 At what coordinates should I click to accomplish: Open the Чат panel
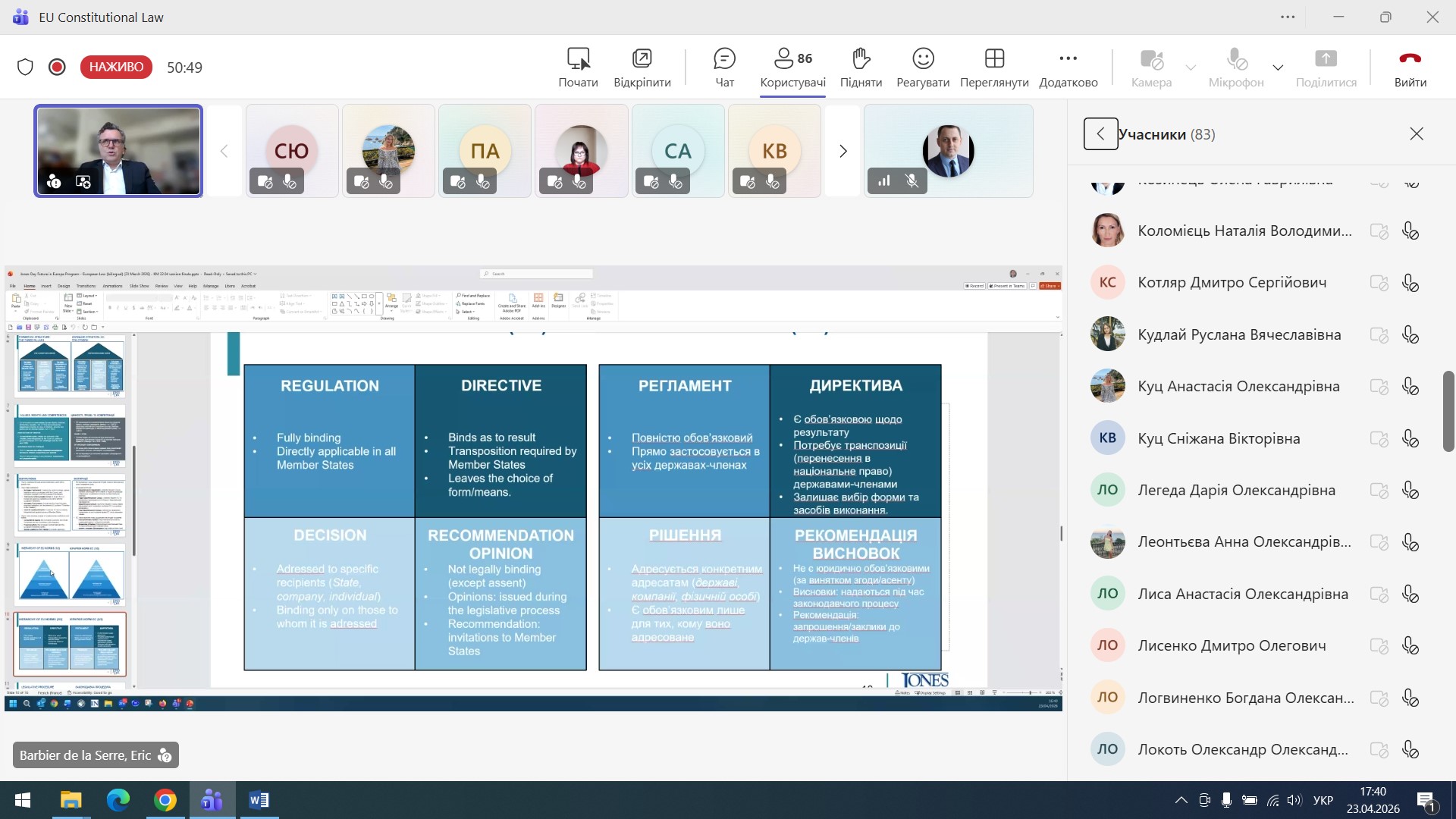point(724,67)
